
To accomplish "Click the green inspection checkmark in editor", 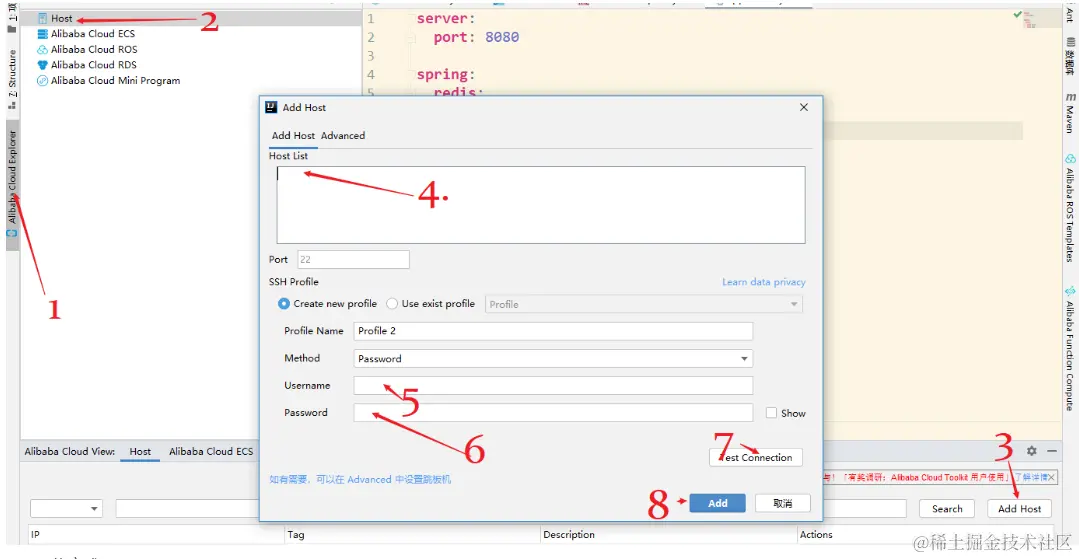I will coord(1018,14).
